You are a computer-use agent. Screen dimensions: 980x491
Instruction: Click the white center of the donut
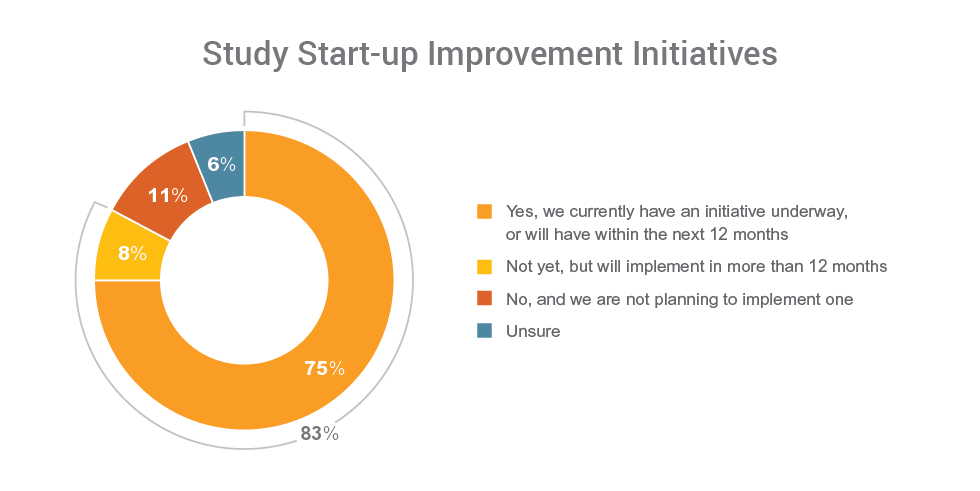[244, 281]
